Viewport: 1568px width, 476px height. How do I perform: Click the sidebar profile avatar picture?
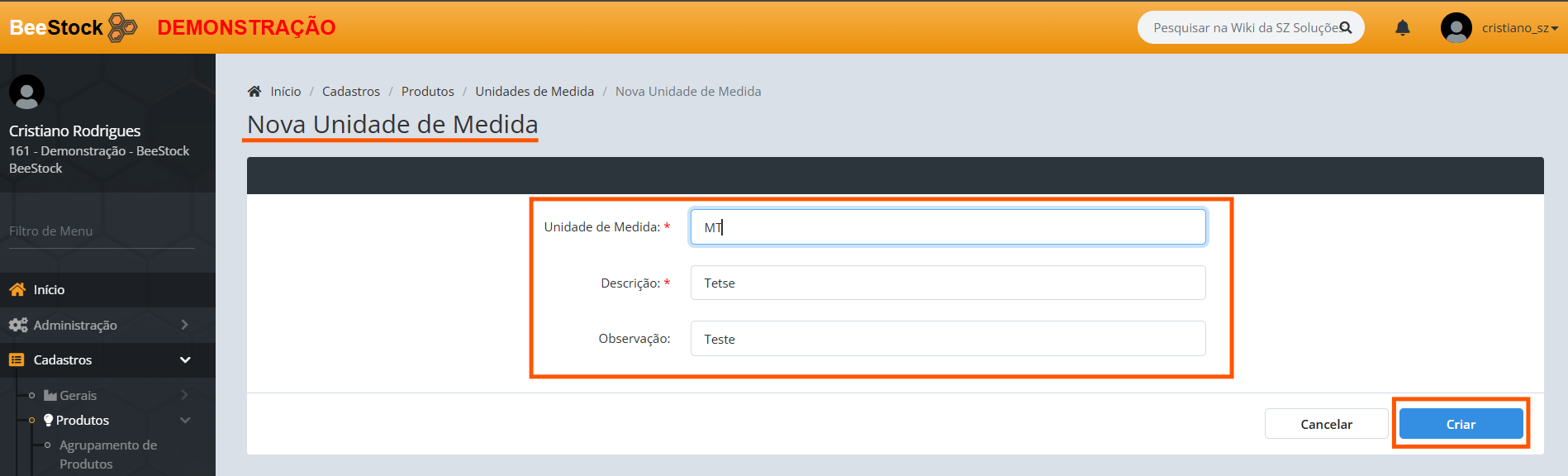(x=26, y=92)
